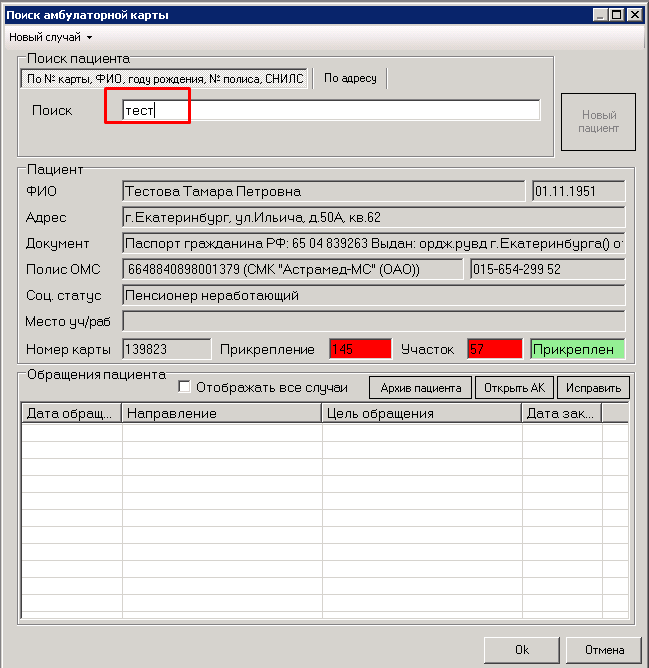Enable Отображать все случаи checkbox
This screenshot has height=668, width=649.
pos(184,387)
